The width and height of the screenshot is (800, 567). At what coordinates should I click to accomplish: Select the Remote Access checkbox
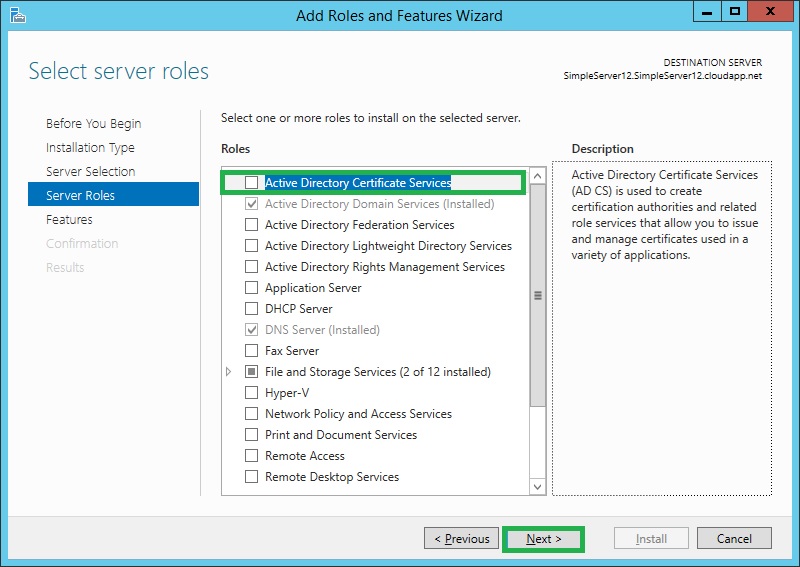tap(251, 456)
